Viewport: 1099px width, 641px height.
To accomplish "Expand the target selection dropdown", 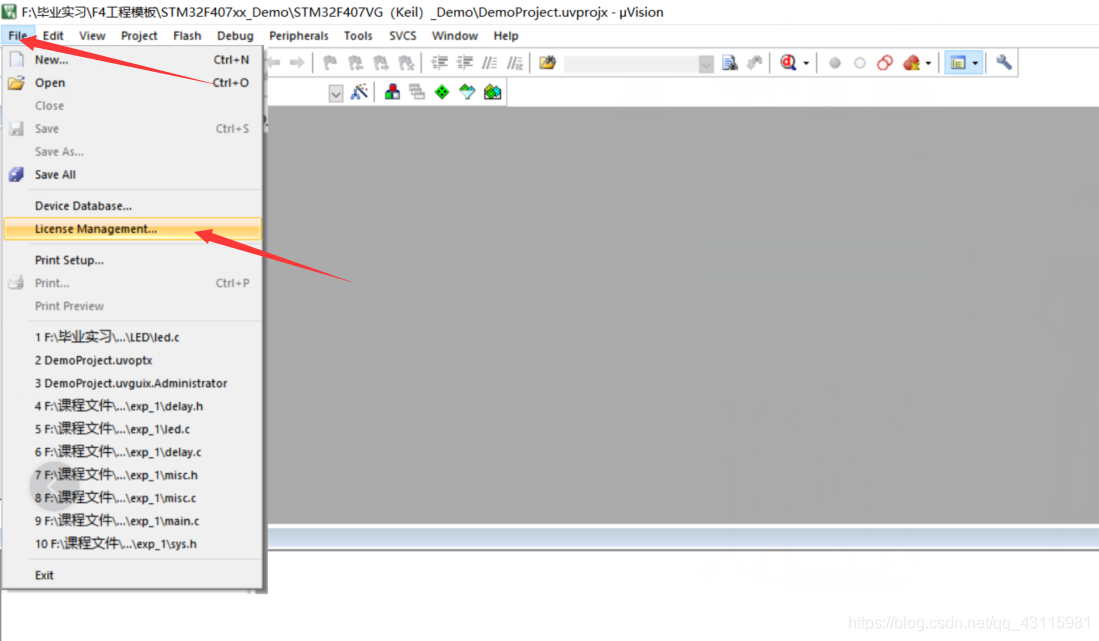I will tap(336, 93).
